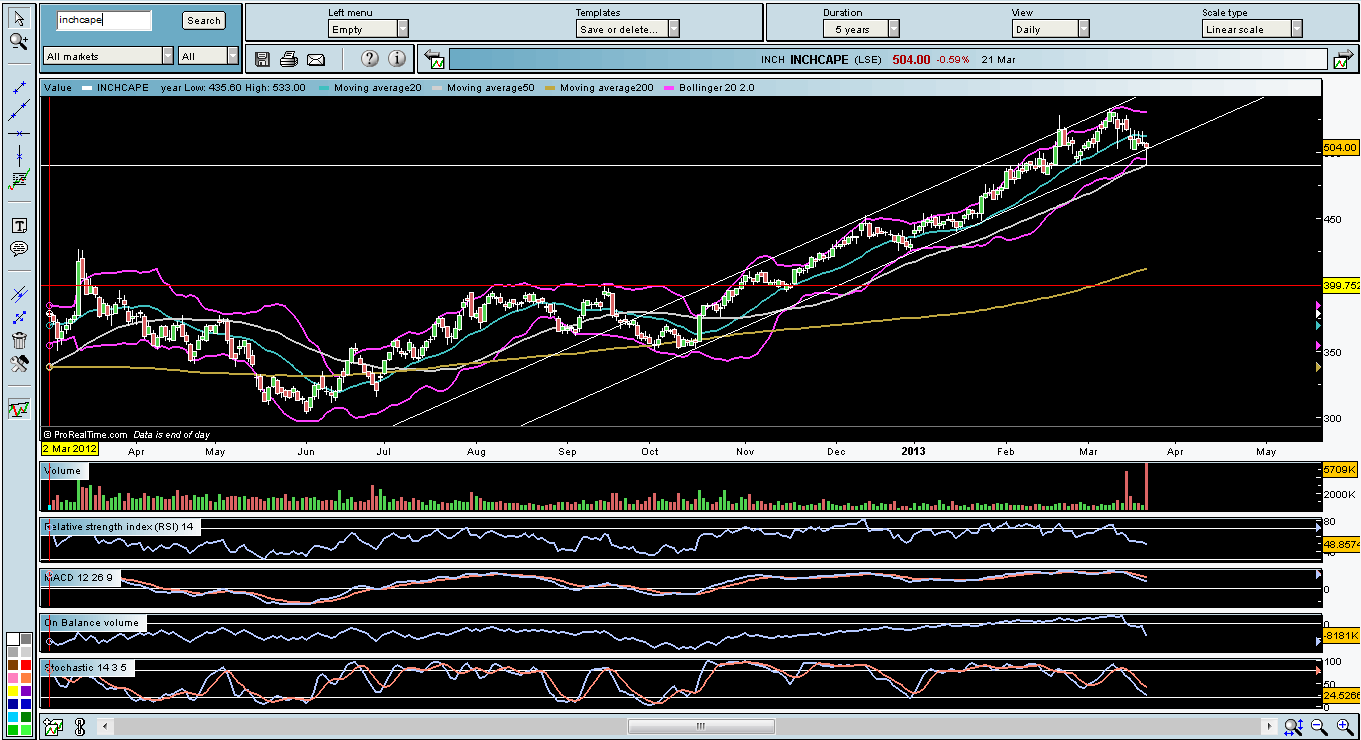Click the chart icon in bottom-left bar
This screenshot has height=740, width=1361.
[53, 727]
